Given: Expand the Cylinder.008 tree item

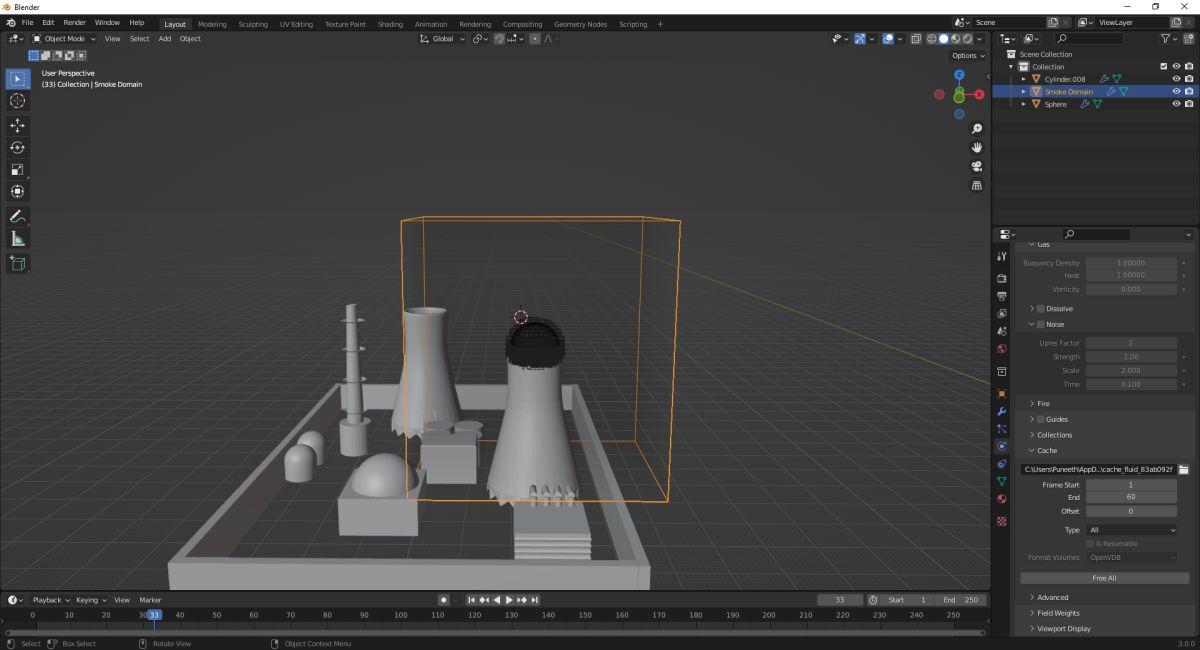Looking at the screenshot, I should [1023, 79].
